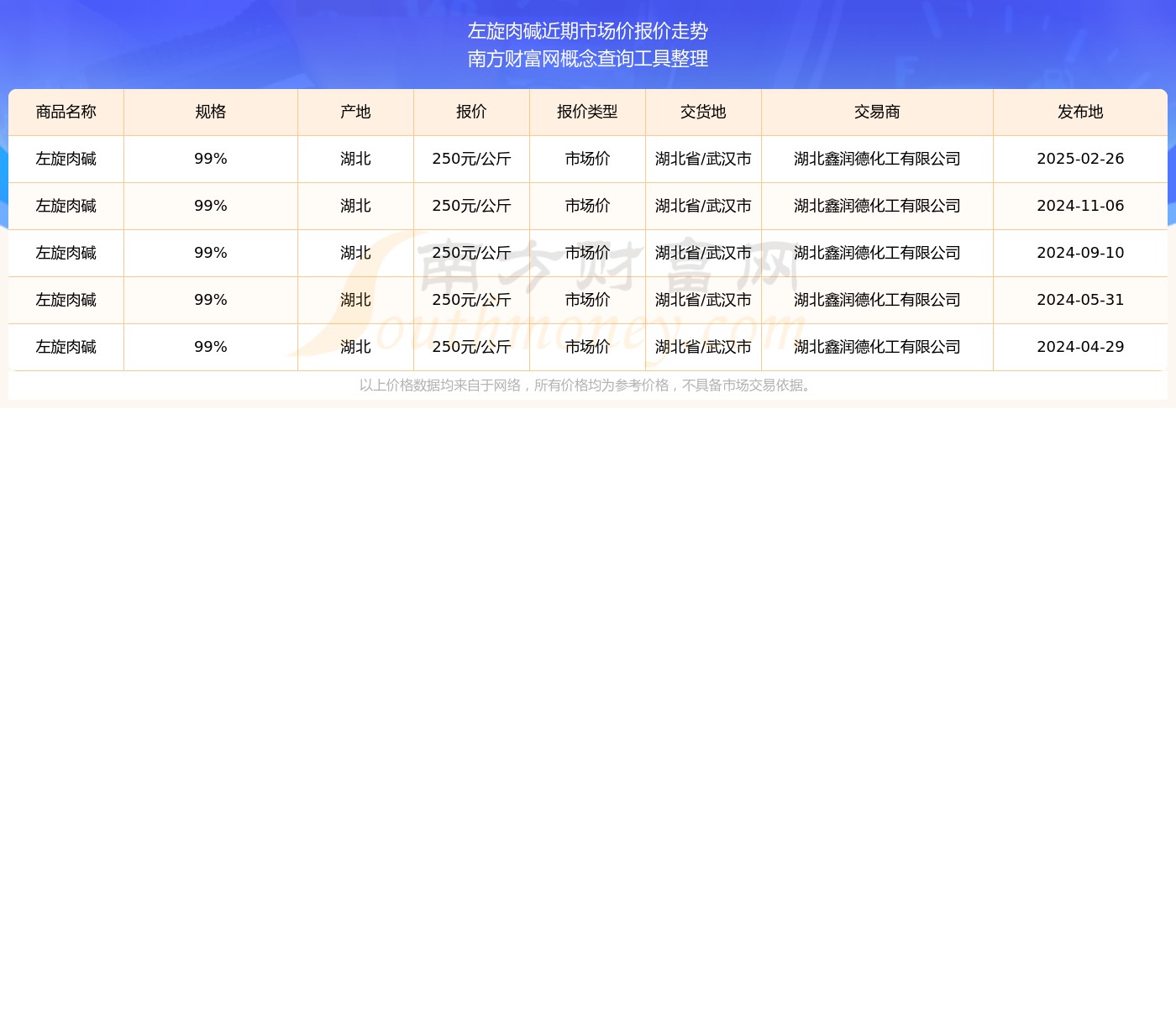Click 99% in the 2024-09-10 row

(x=211, y=253)
